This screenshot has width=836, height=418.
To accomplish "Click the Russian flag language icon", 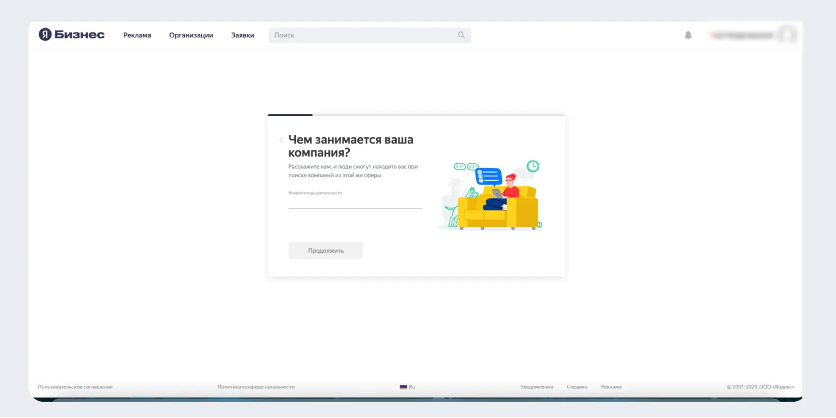I will click(x=403, y=386).
